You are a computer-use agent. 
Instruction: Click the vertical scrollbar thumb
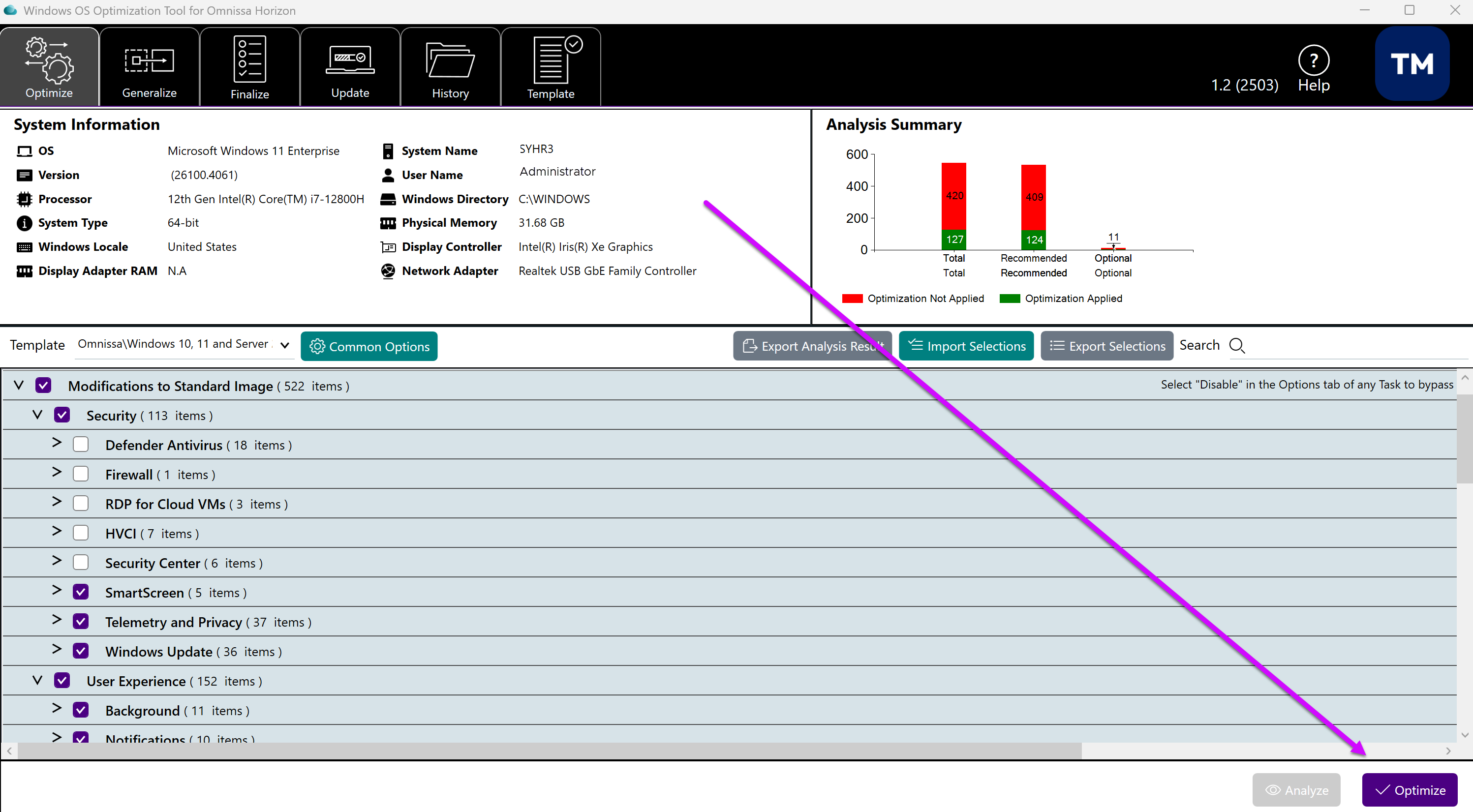pos(1465,438)
